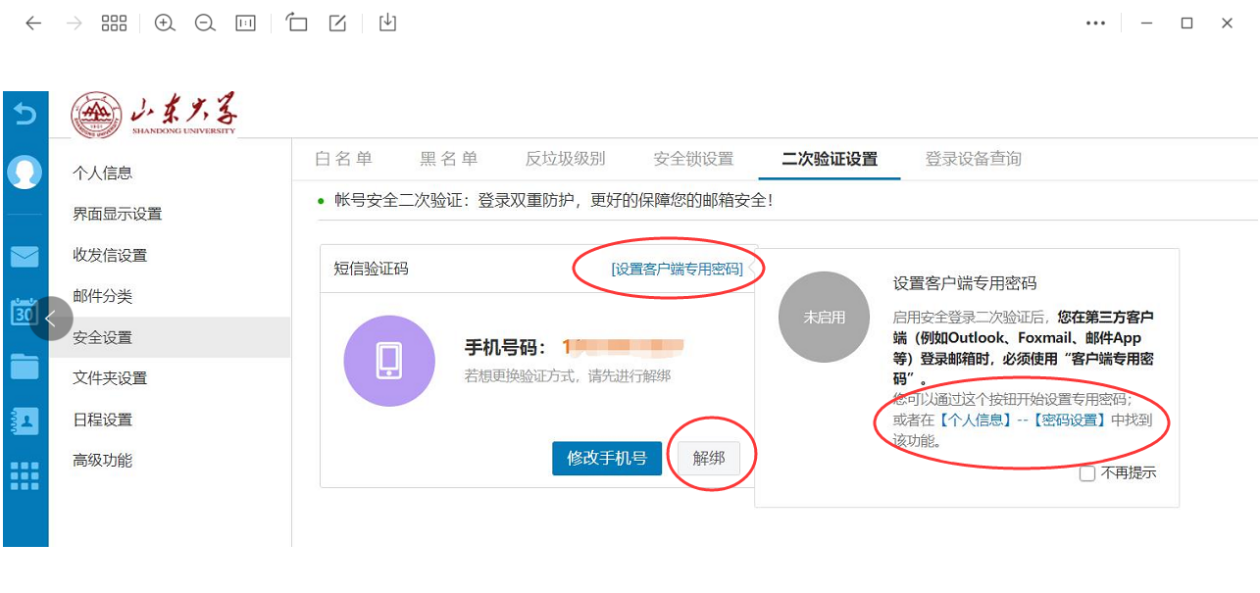Go back with the left arrow
The image size is (1260, 593).
pyautogui.click(x=33, y=23)
